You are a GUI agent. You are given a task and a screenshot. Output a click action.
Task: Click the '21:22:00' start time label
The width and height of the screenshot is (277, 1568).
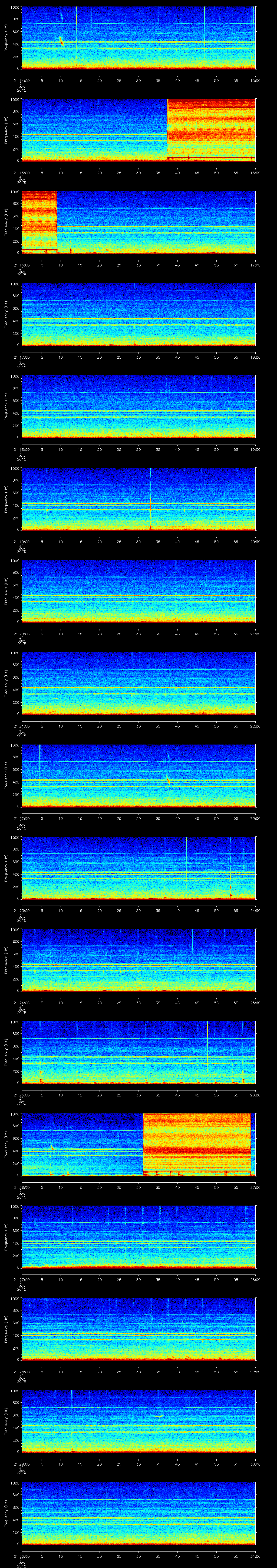tap(21, 818)
